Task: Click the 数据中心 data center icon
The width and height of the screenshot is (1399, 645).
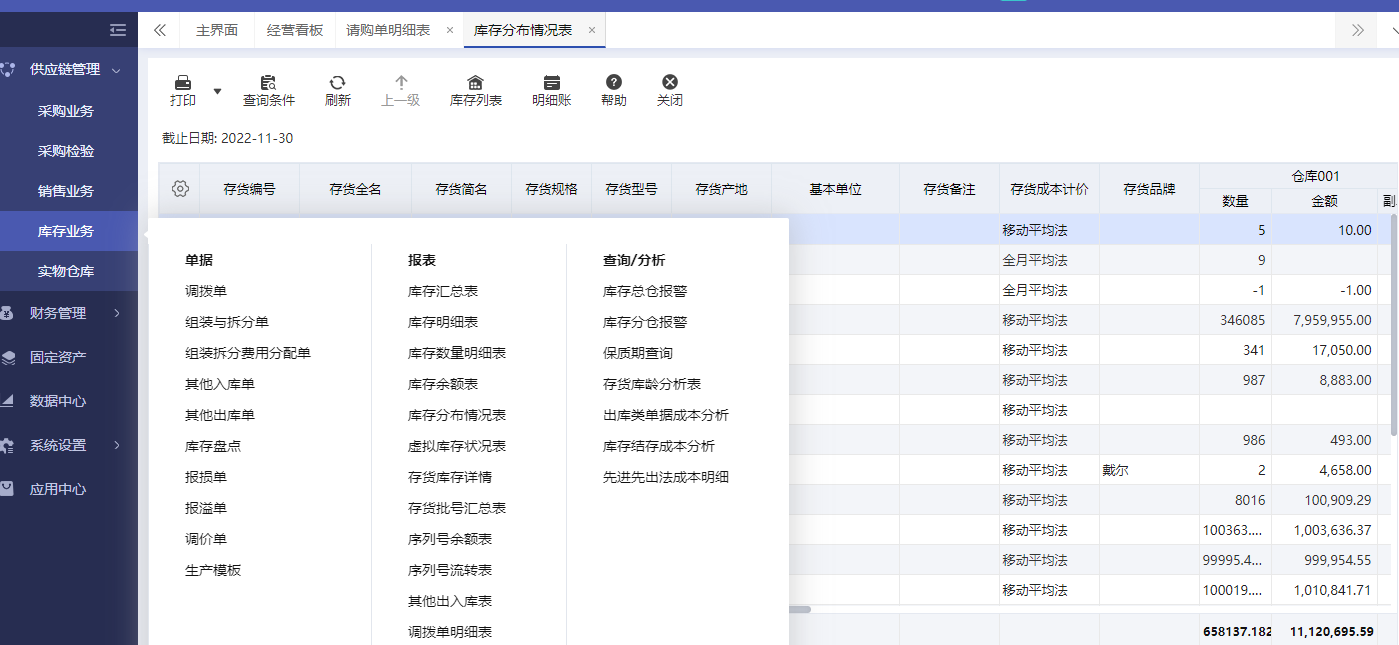Action: [7, 401]
